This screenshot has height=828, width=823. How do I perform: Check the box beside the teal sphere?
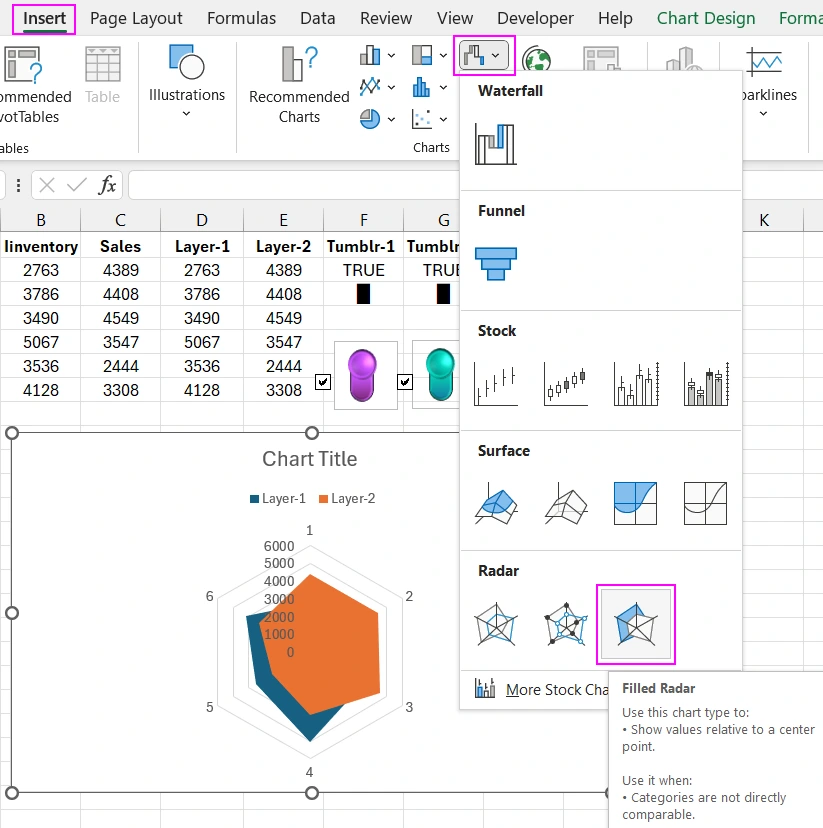click(404, 382)
